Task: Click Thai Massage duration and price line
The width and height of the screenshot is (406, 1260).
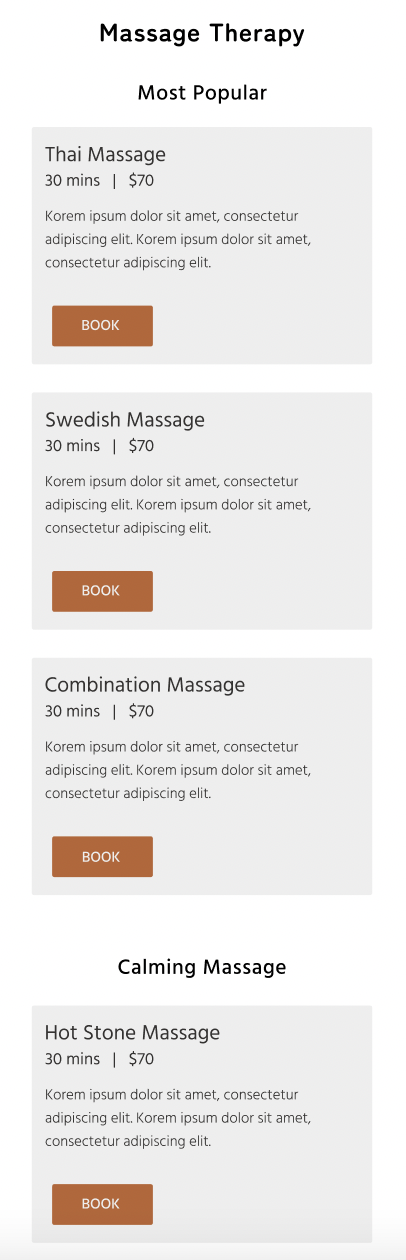Action: click(x=99, y=181)
